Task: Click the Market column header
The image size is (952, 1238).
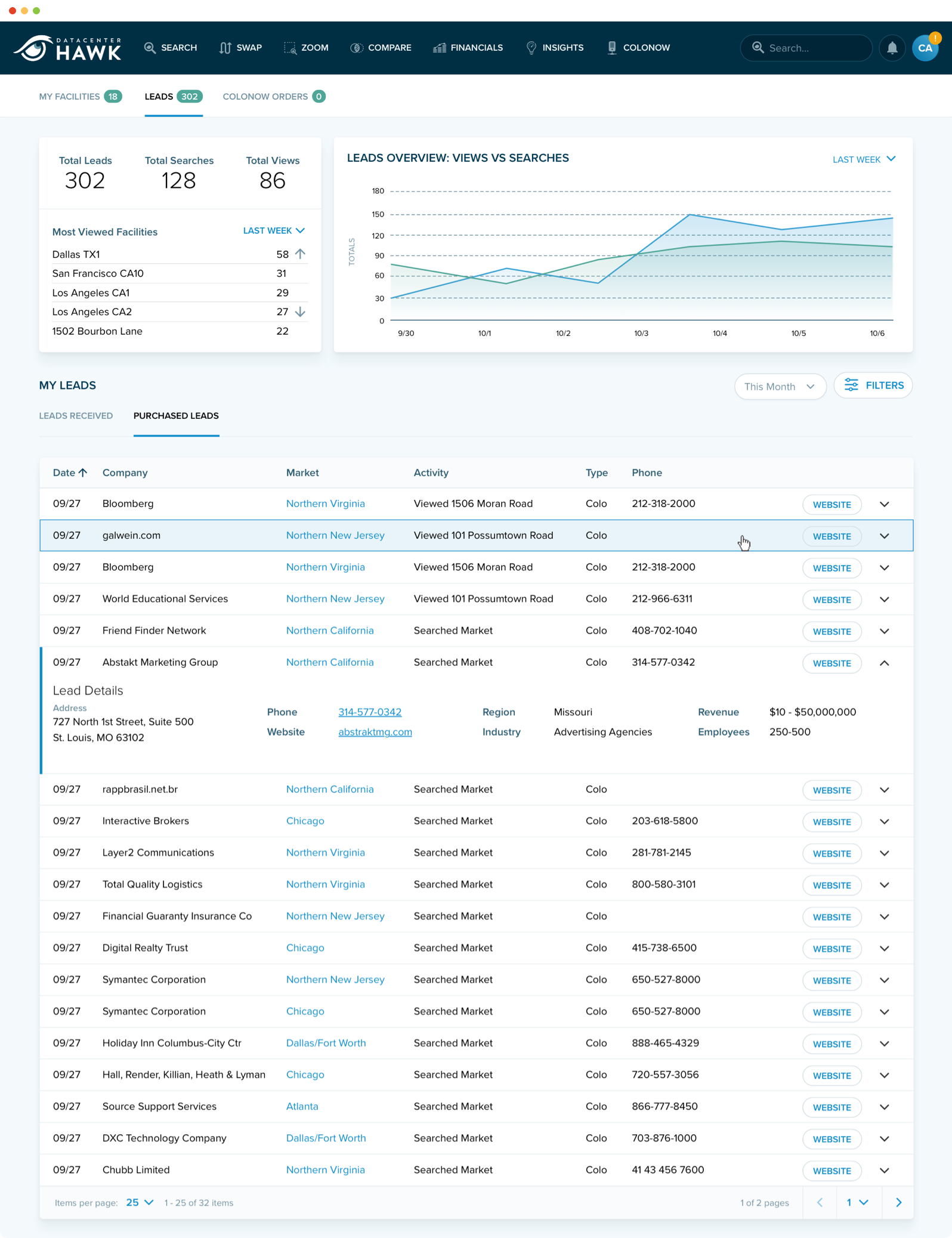Action: pyautogui.click(x=302, y=473)
